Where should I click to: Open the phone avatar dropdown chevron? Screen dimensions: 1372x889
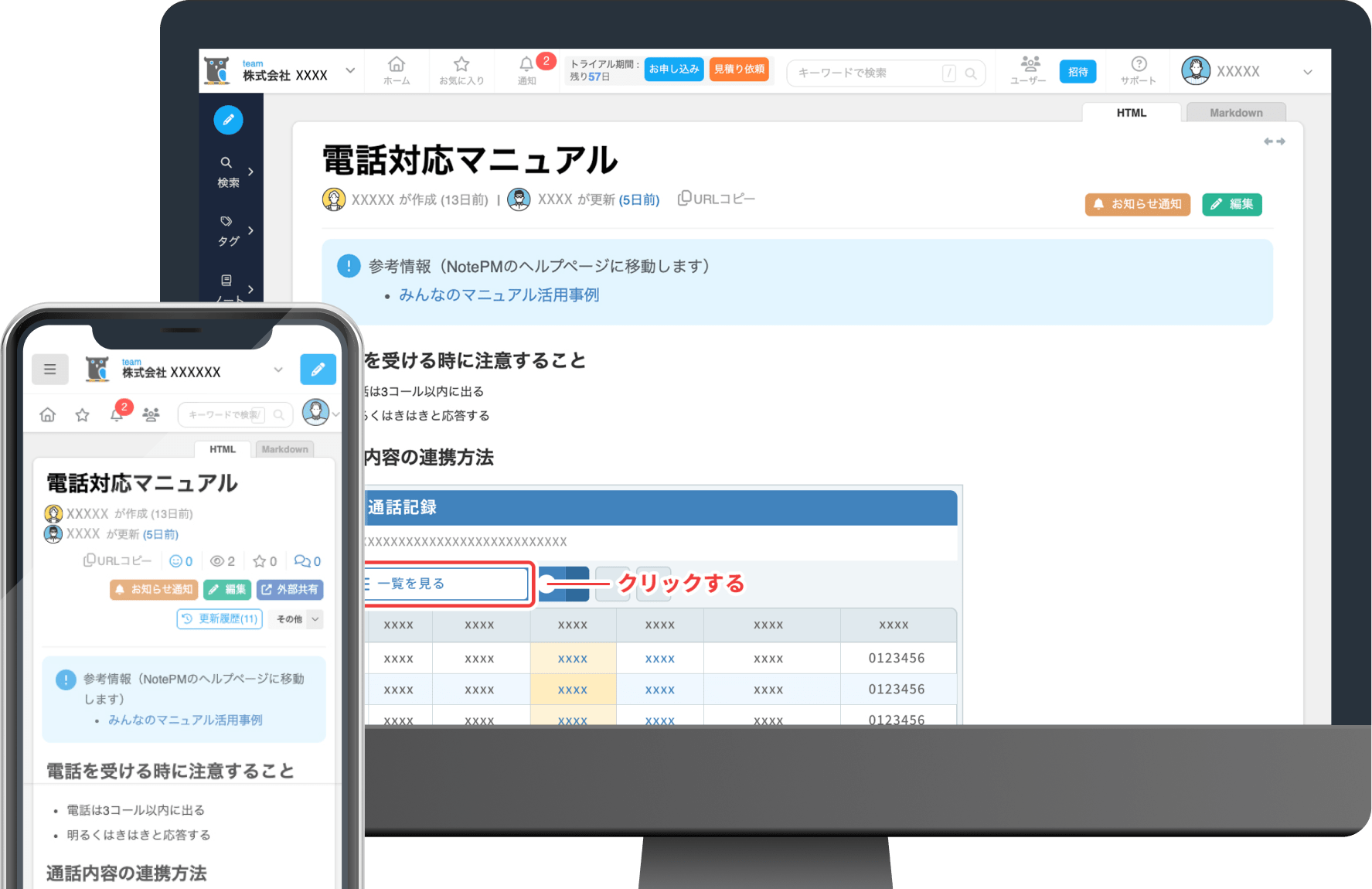click(336, 414)
